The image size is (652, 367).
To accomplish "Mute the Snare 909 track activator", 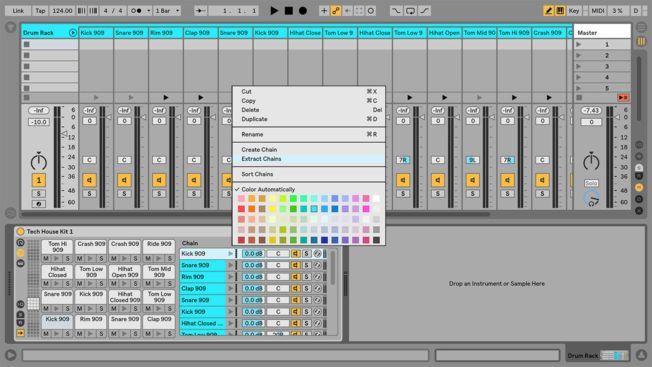I will pyautogui.click(x=124, y=180).
